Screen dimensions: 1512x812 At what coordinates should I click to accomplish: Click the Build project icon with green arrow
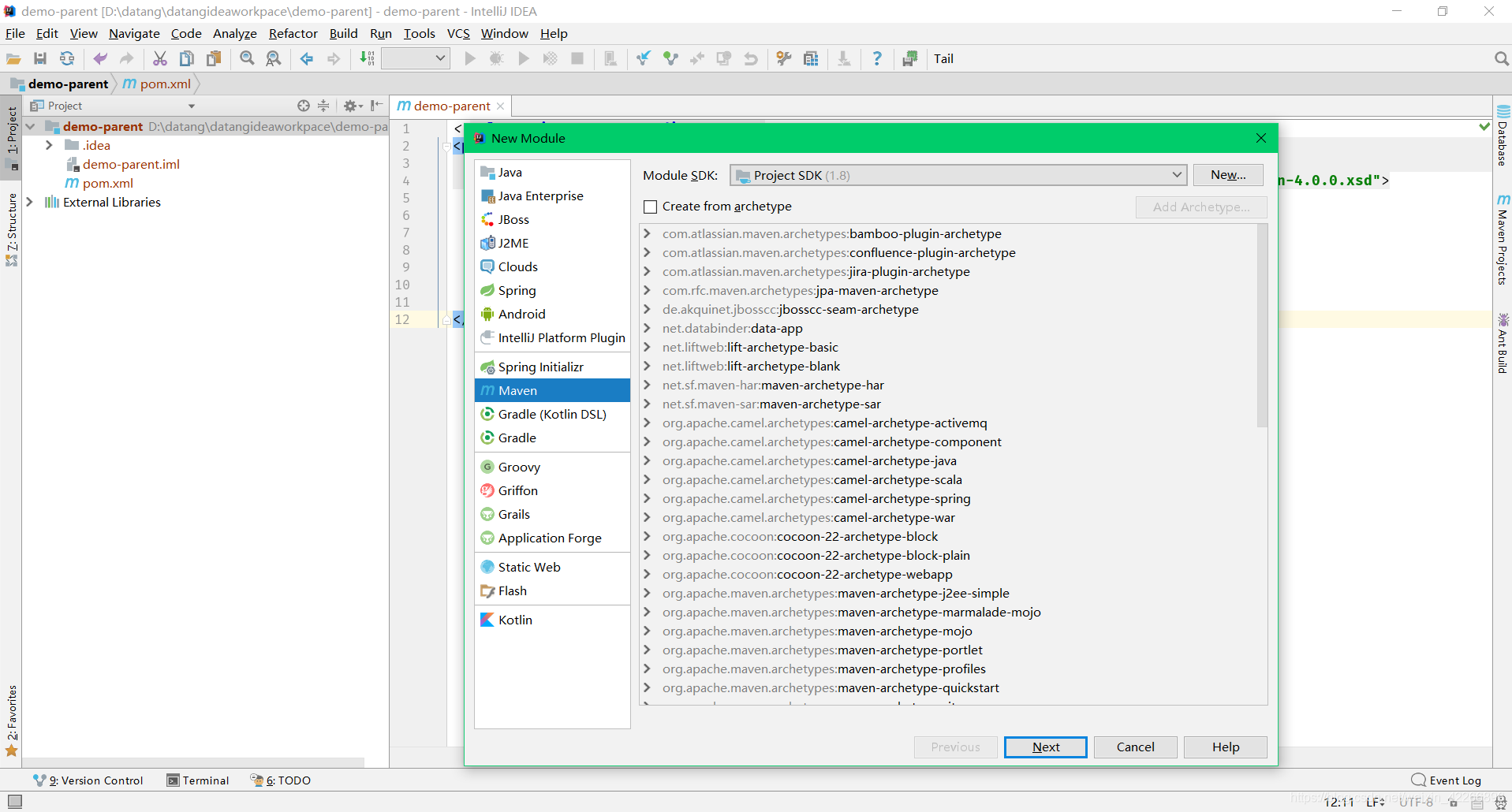tap(367, 58)
